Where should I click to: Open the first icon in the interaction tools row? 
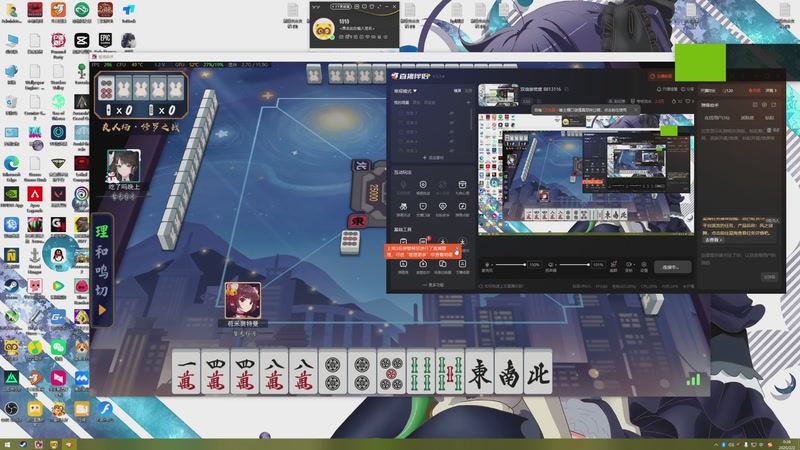tap(404, 185)
